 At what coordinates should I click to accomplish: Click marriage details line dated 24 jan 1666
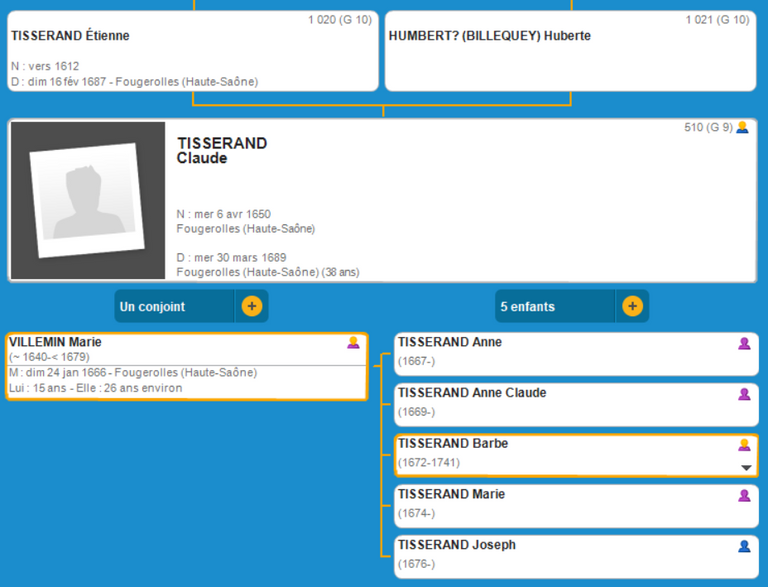[133, 372]
